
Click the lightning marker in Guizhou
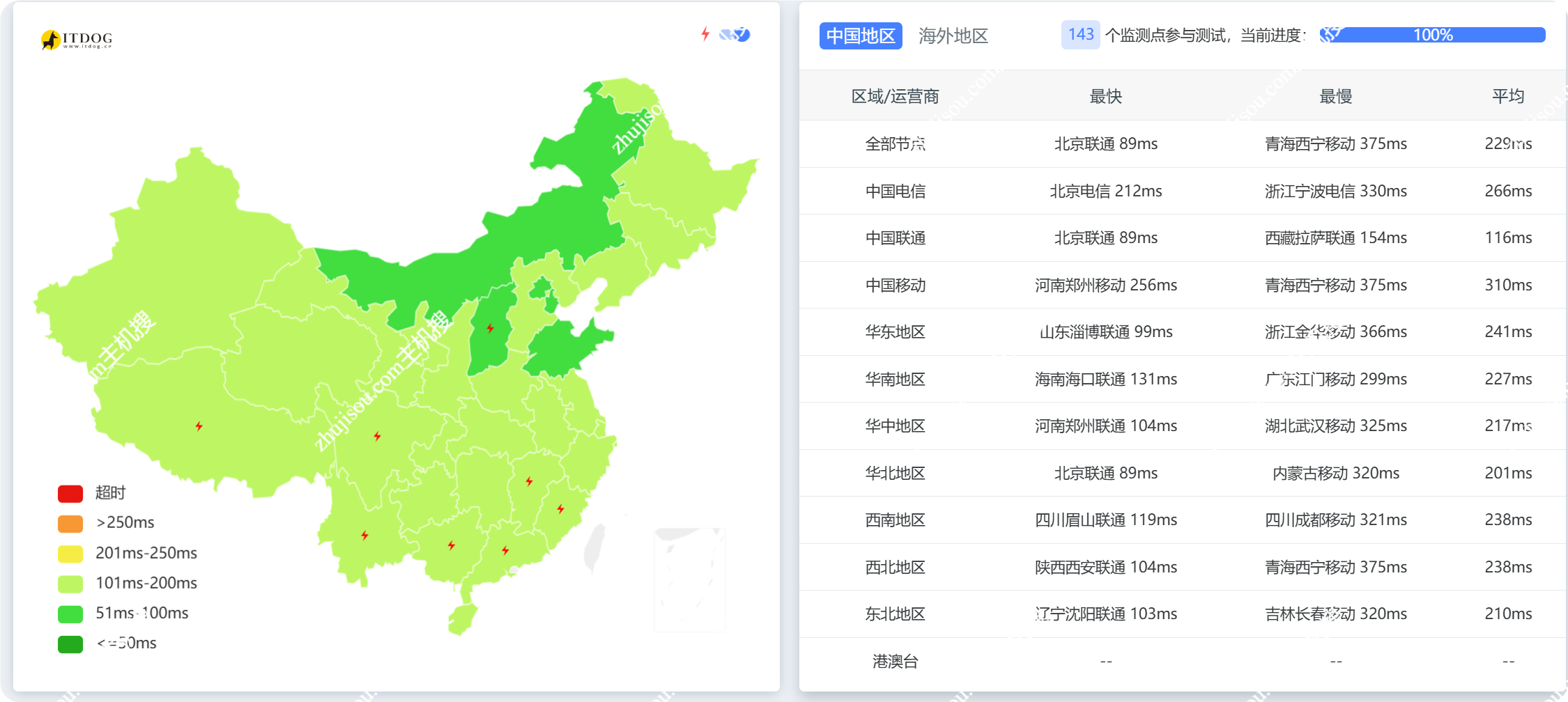[451, 546]
